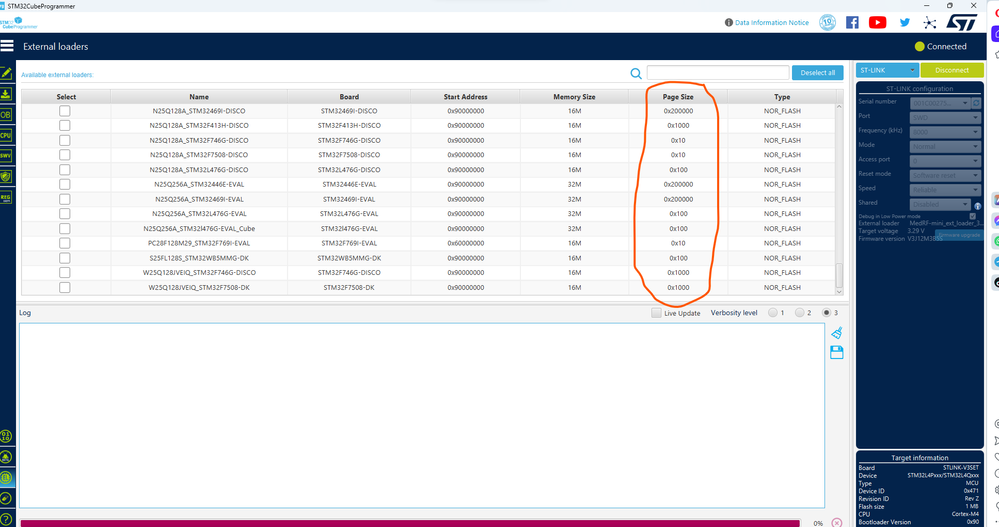Click the progress bar at bottom

pyautogui.click(x=410, y=523)
